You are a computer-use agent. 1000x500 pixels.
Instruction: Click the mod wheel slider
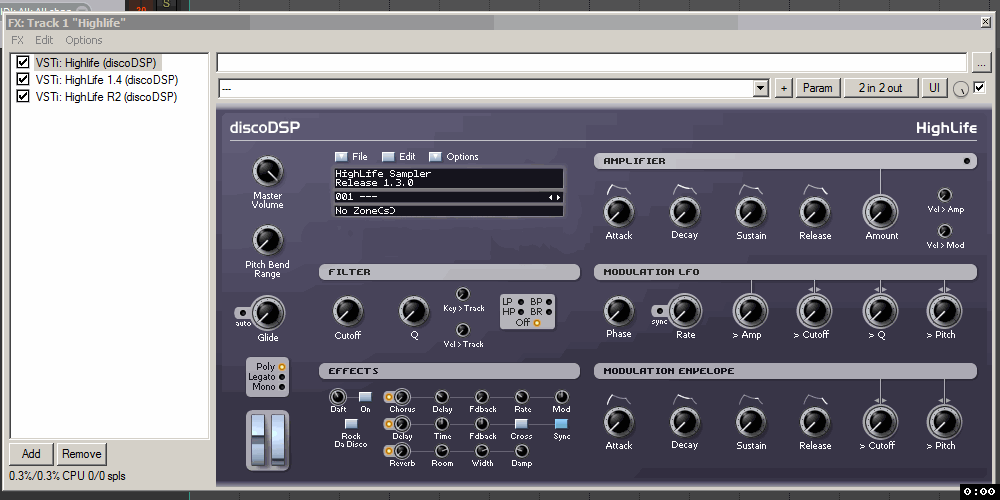coord(277,440)
